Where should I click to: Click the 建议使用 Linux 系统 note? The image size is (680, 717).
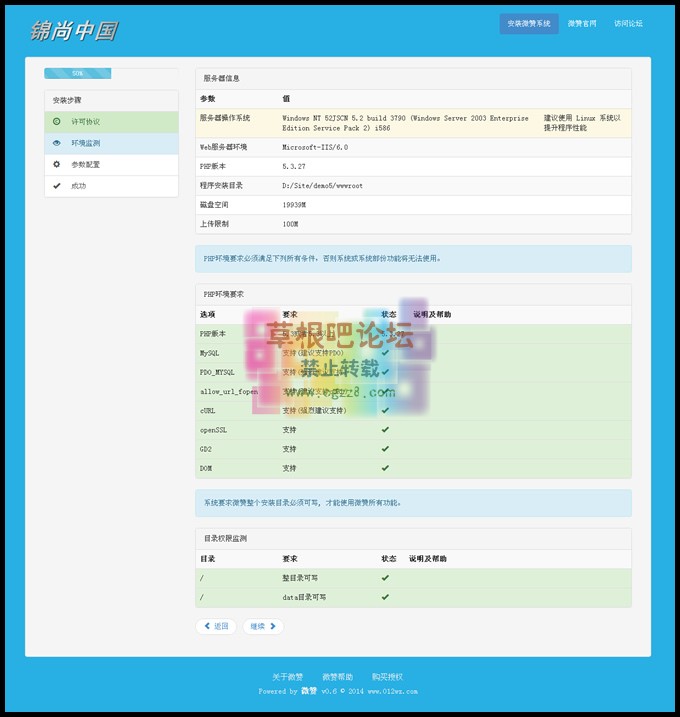click(x=582, y=123)
